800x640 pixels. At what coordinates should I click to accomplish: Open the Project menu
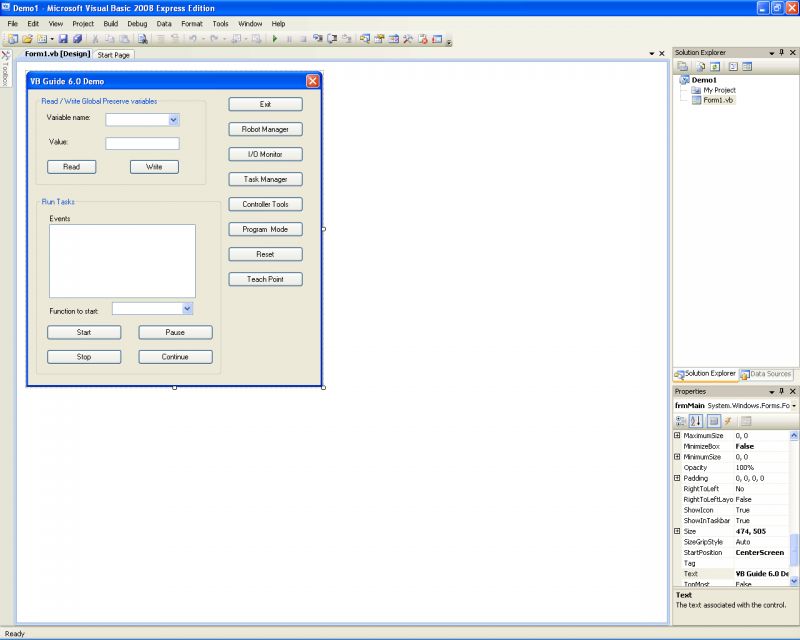pyautogui.click(x=83, y=23)
